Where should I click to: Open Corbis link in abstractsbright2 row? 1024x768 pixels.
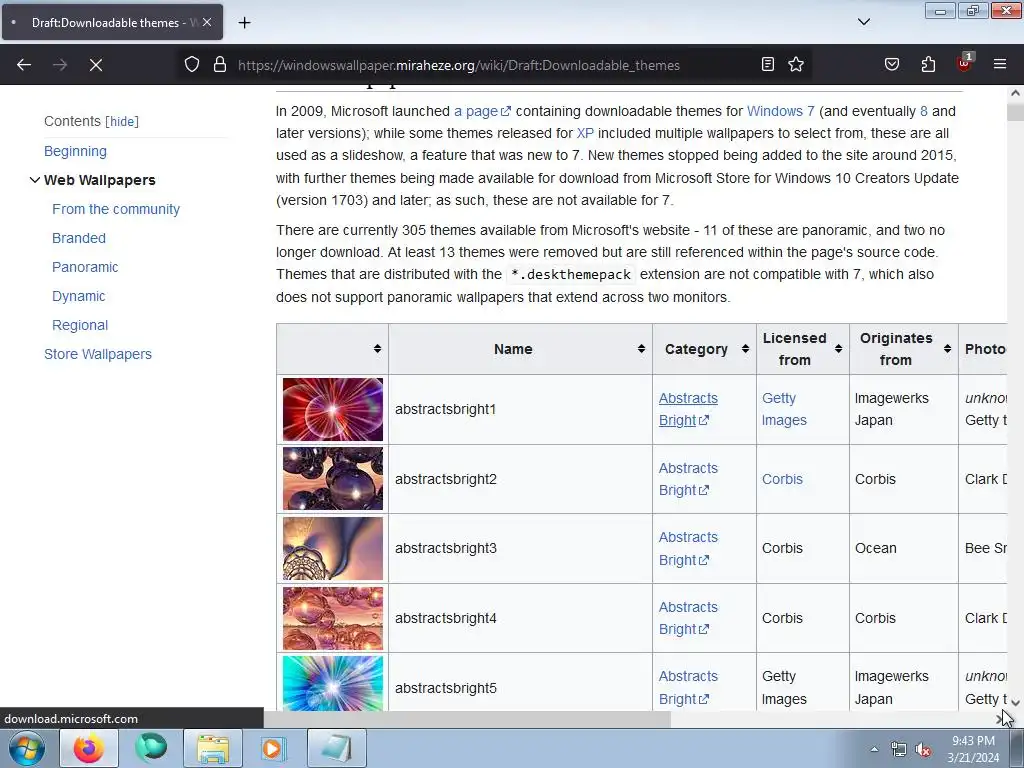pyautogui.click(x=782, y=479)
